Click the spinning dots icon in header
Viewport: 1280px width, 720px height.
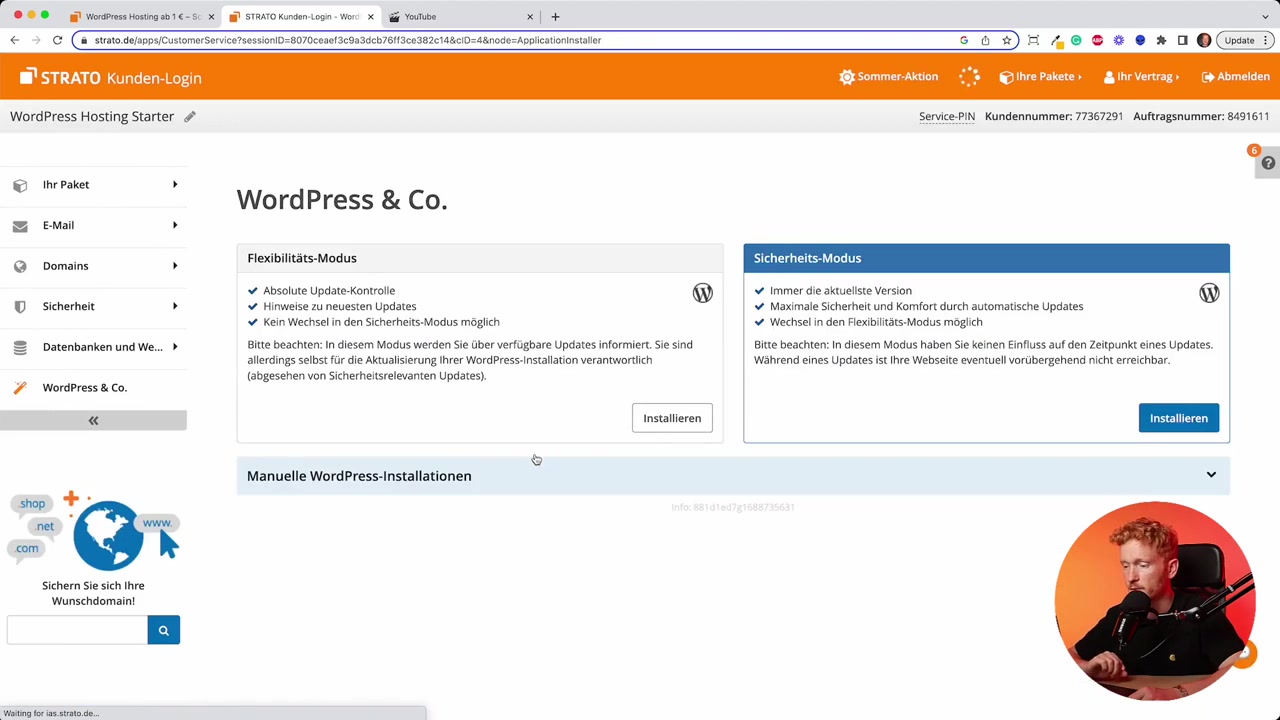[x=969, y=76]
